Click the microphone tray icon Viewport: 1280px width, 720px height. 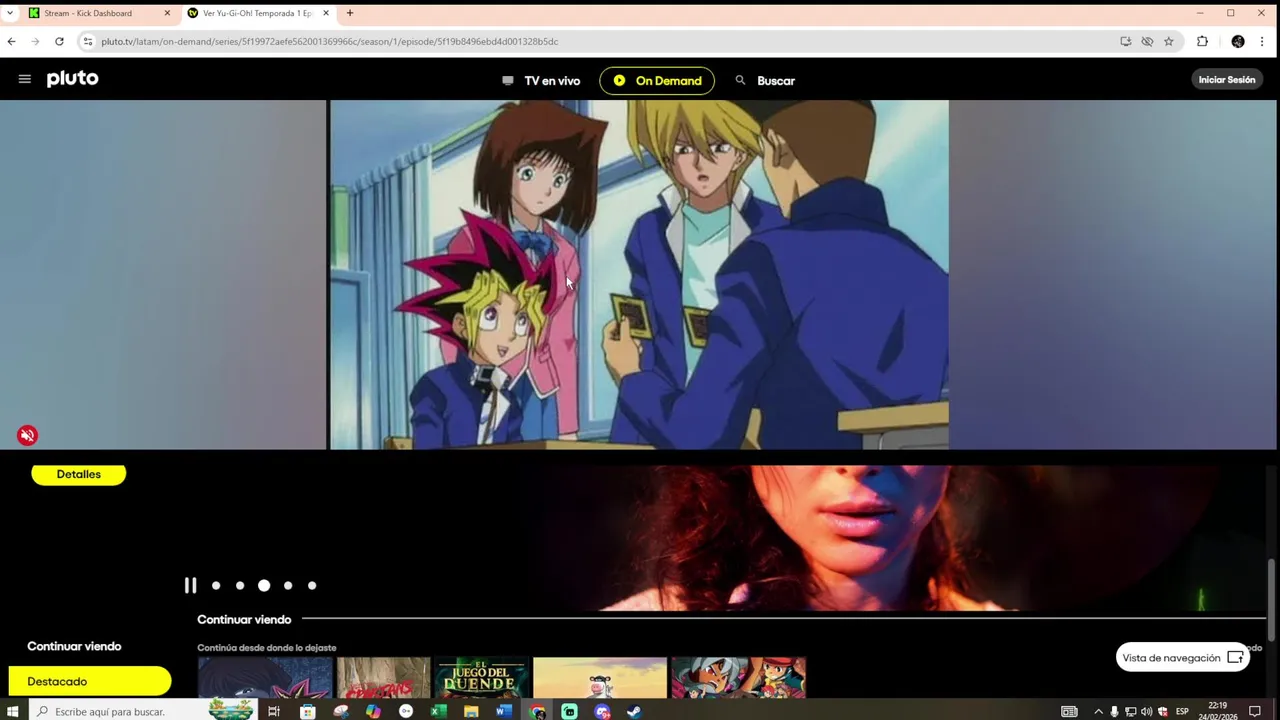click(1114, 711)
